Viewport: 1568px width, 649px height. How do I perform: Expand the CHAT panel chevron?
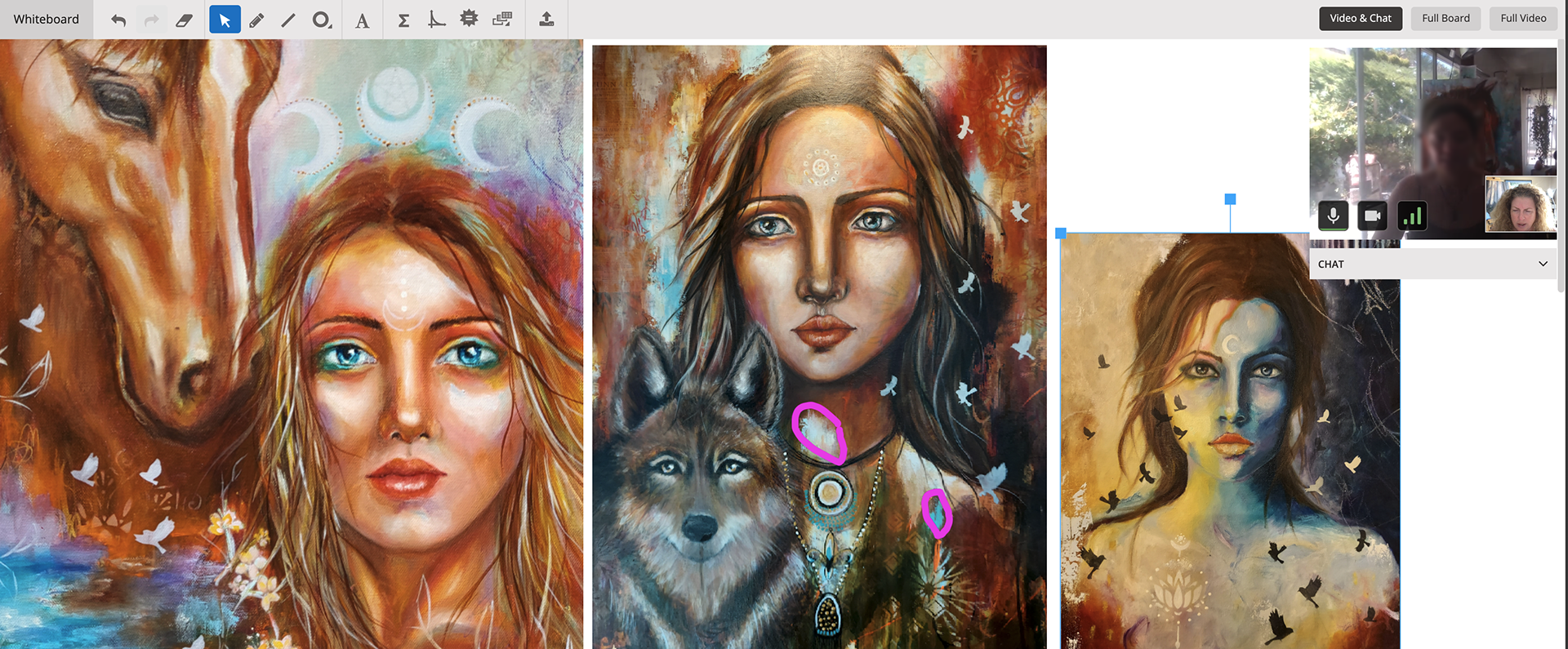point(1543,264)
